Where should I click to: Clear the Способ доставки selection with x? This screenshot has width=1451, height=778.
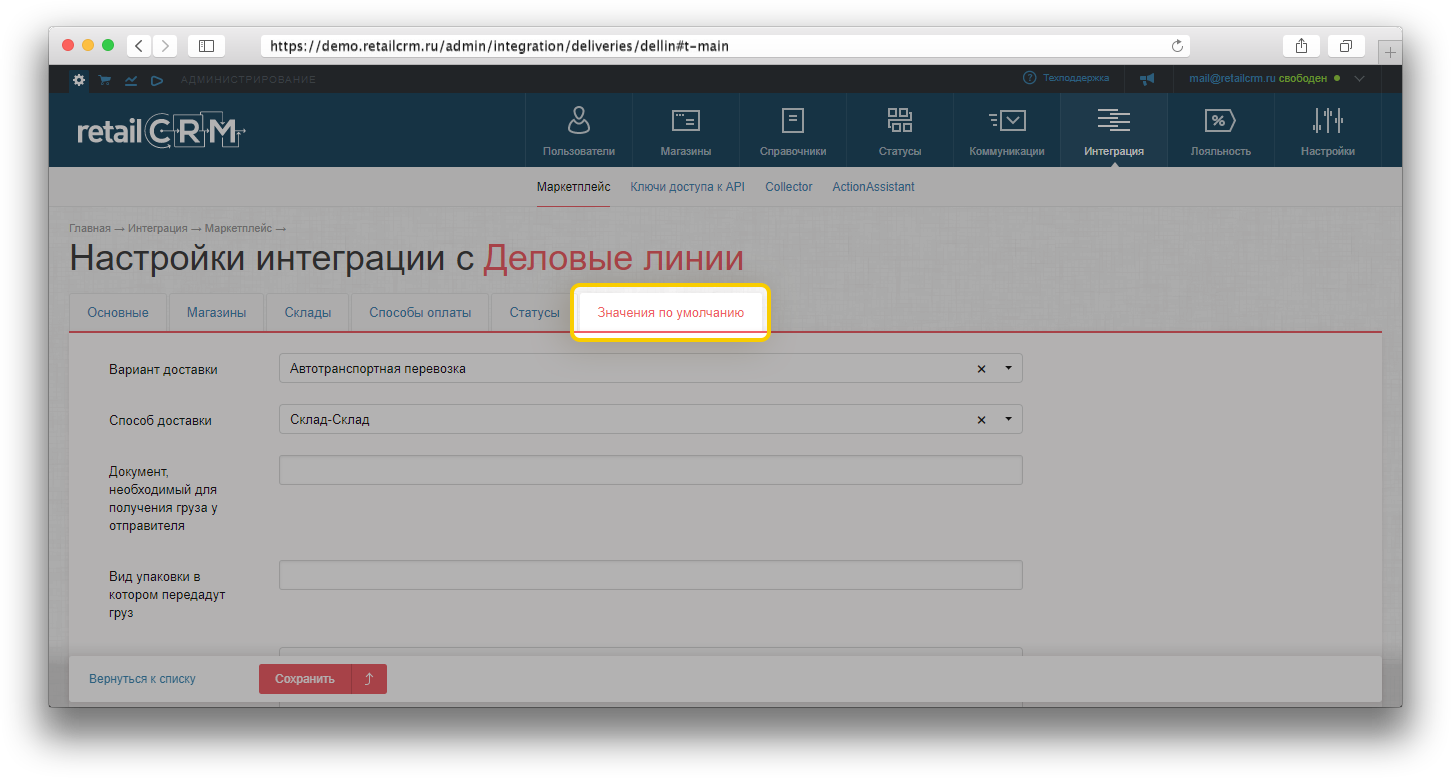[x=981, y=420]
